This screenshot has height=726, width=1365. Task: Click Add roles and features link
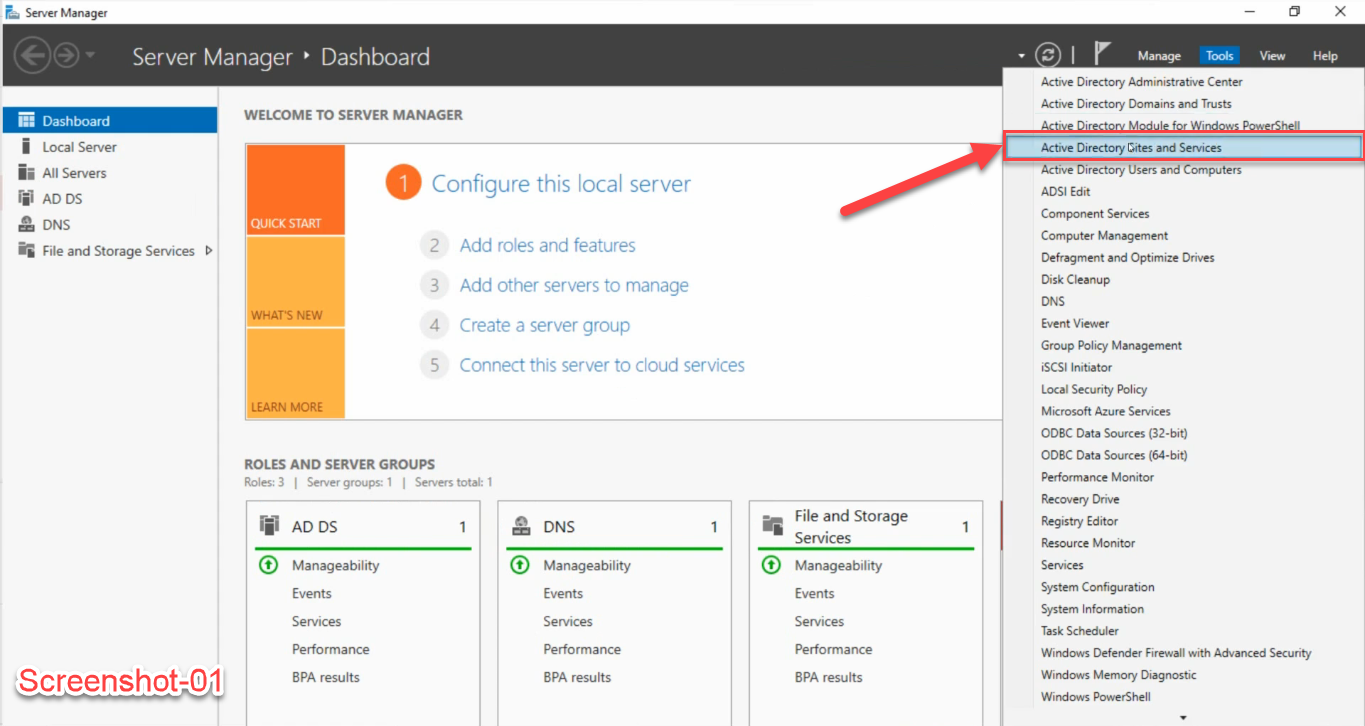(x=547, y=245)
